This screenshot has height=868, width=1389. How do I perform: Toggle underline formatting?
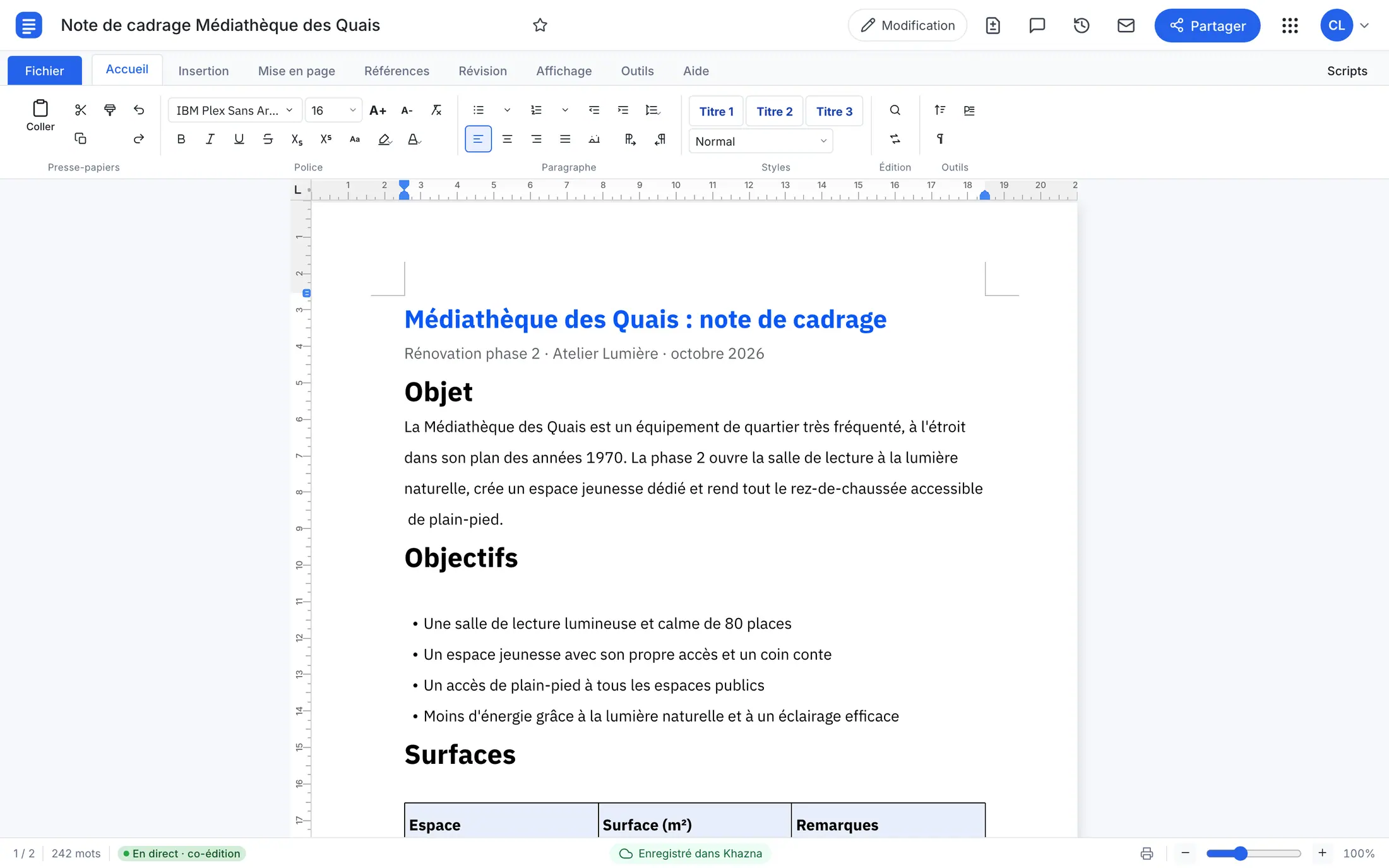point(239,140)
